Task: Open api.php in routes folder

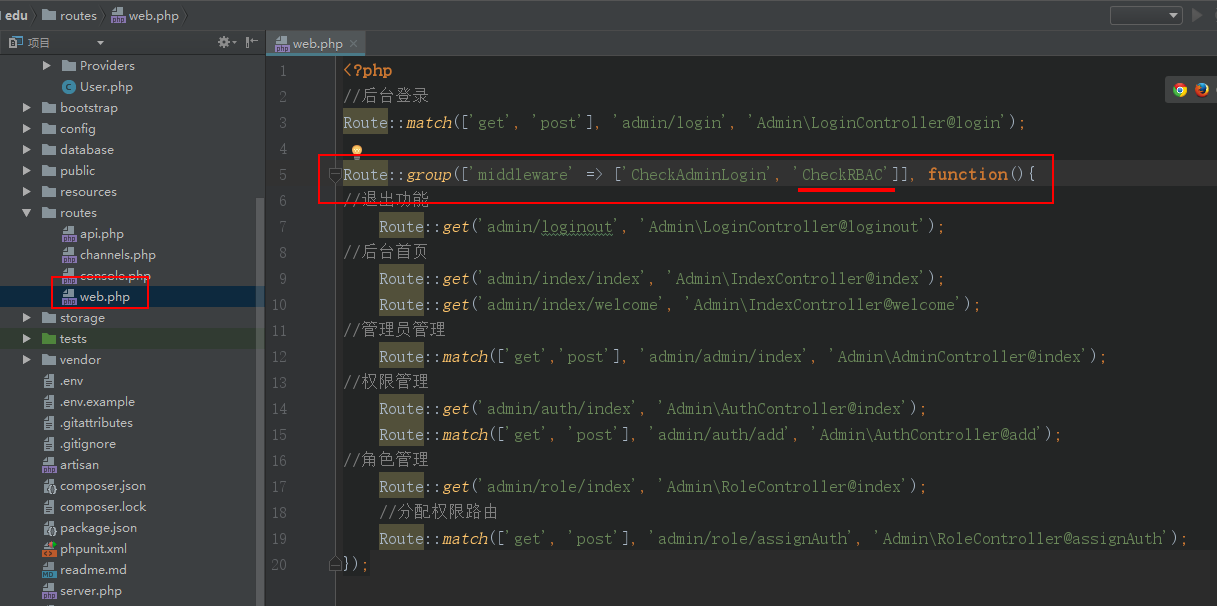Action: 101,234
